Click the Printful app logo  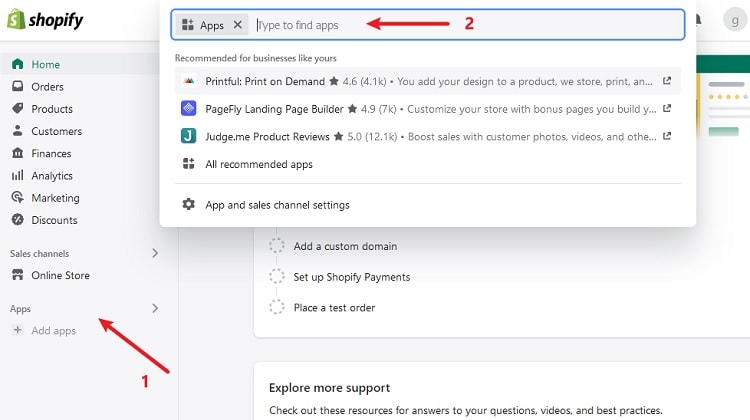click(x=188, y=81)
